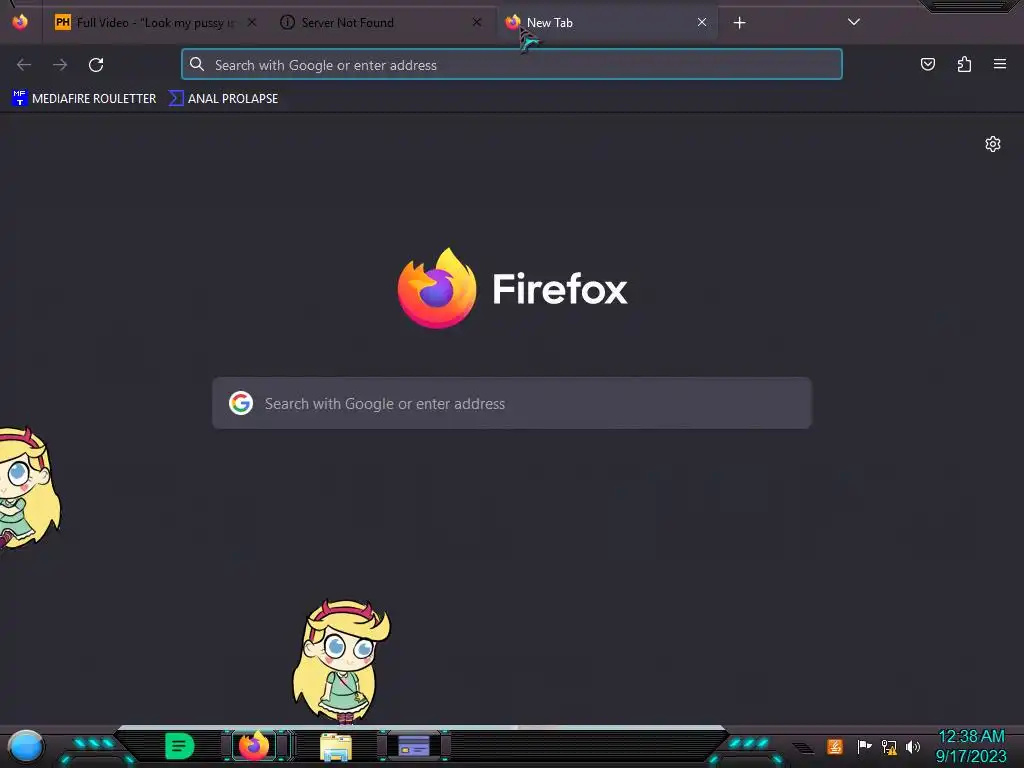Focus the address bar at the top
Screen dimensions: 1024x768
click(512, 65)
